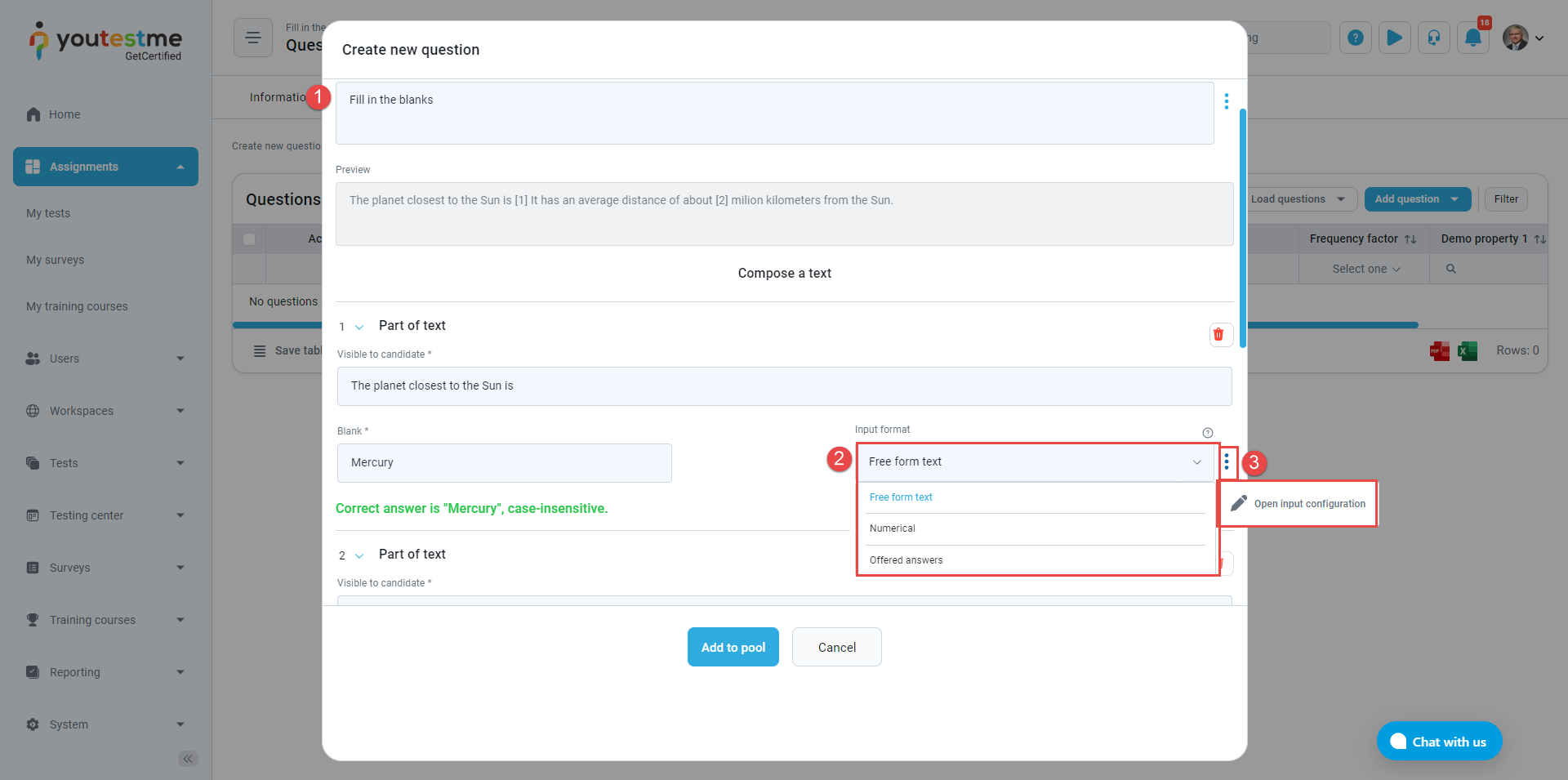Delete Part of text 1 with trash icon

pos(1219,334)
